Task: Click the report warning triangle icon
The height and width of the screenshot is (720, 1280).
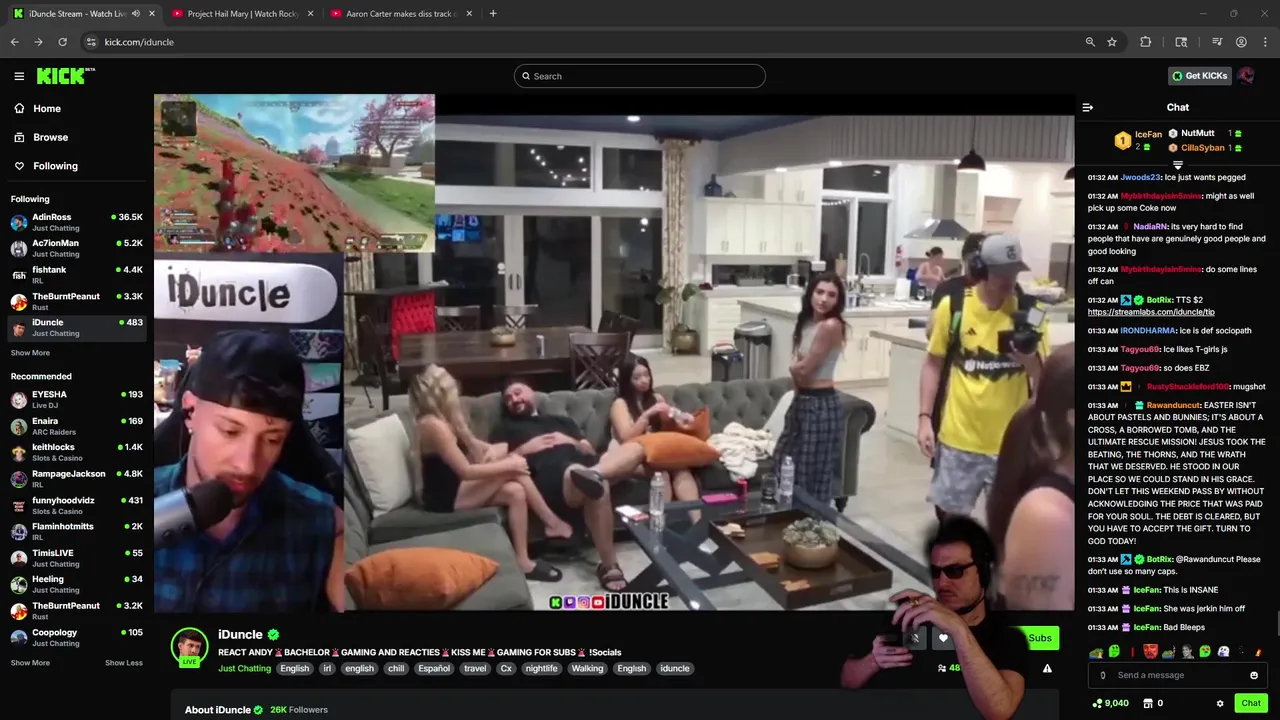Action: (1047, 668)
